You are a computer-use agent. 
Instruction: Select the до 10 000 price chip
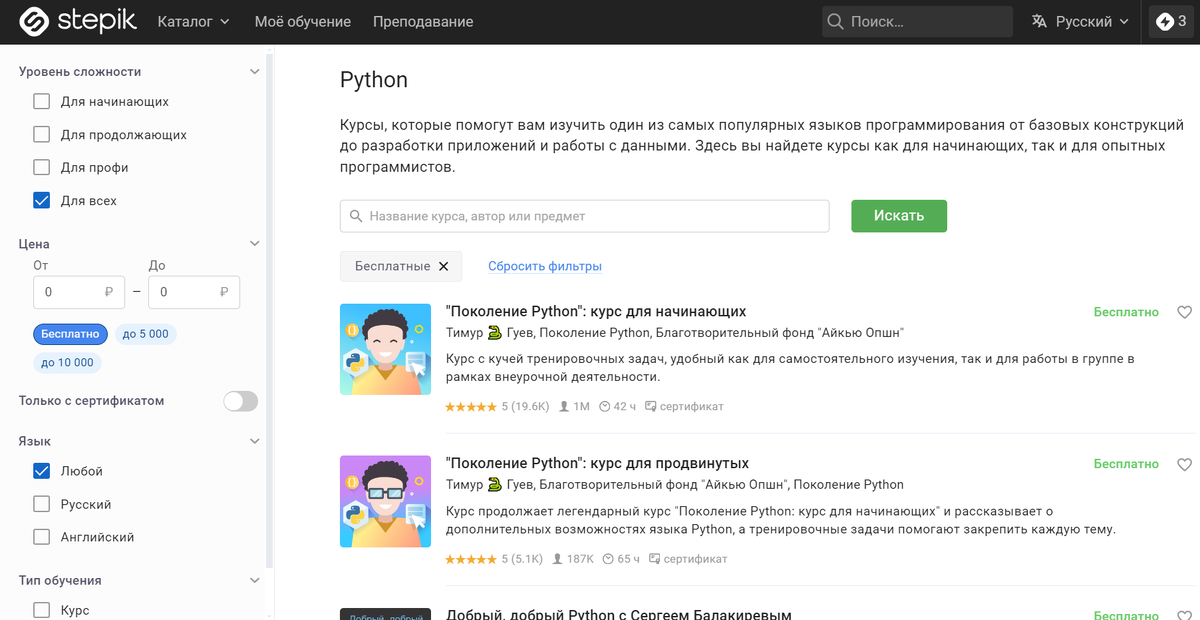pyautogui.click(x=68, y=362)
